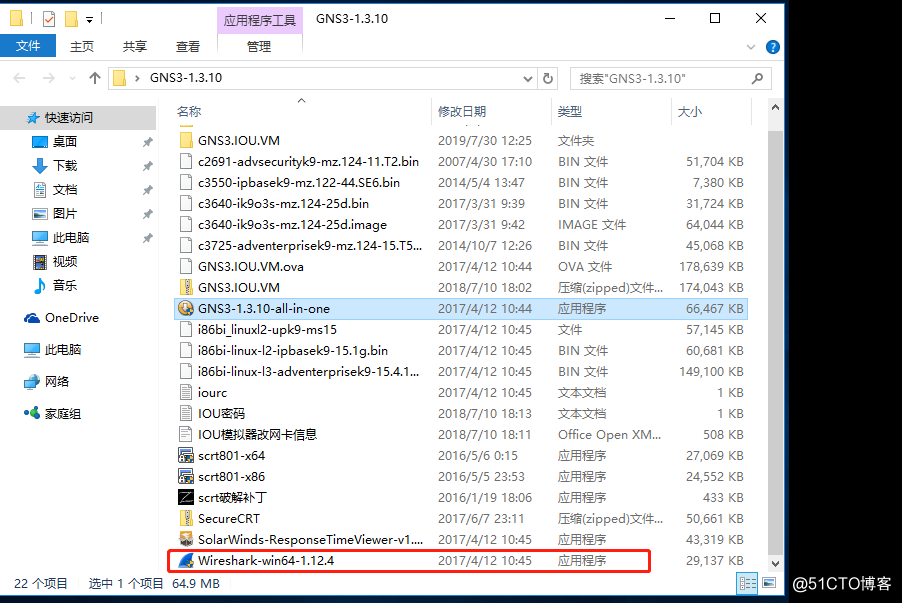Image resolution: width=902 pixels, height=603 pixels.
Task: Click the scroll up arrow of file list
Action: (775, 108)
